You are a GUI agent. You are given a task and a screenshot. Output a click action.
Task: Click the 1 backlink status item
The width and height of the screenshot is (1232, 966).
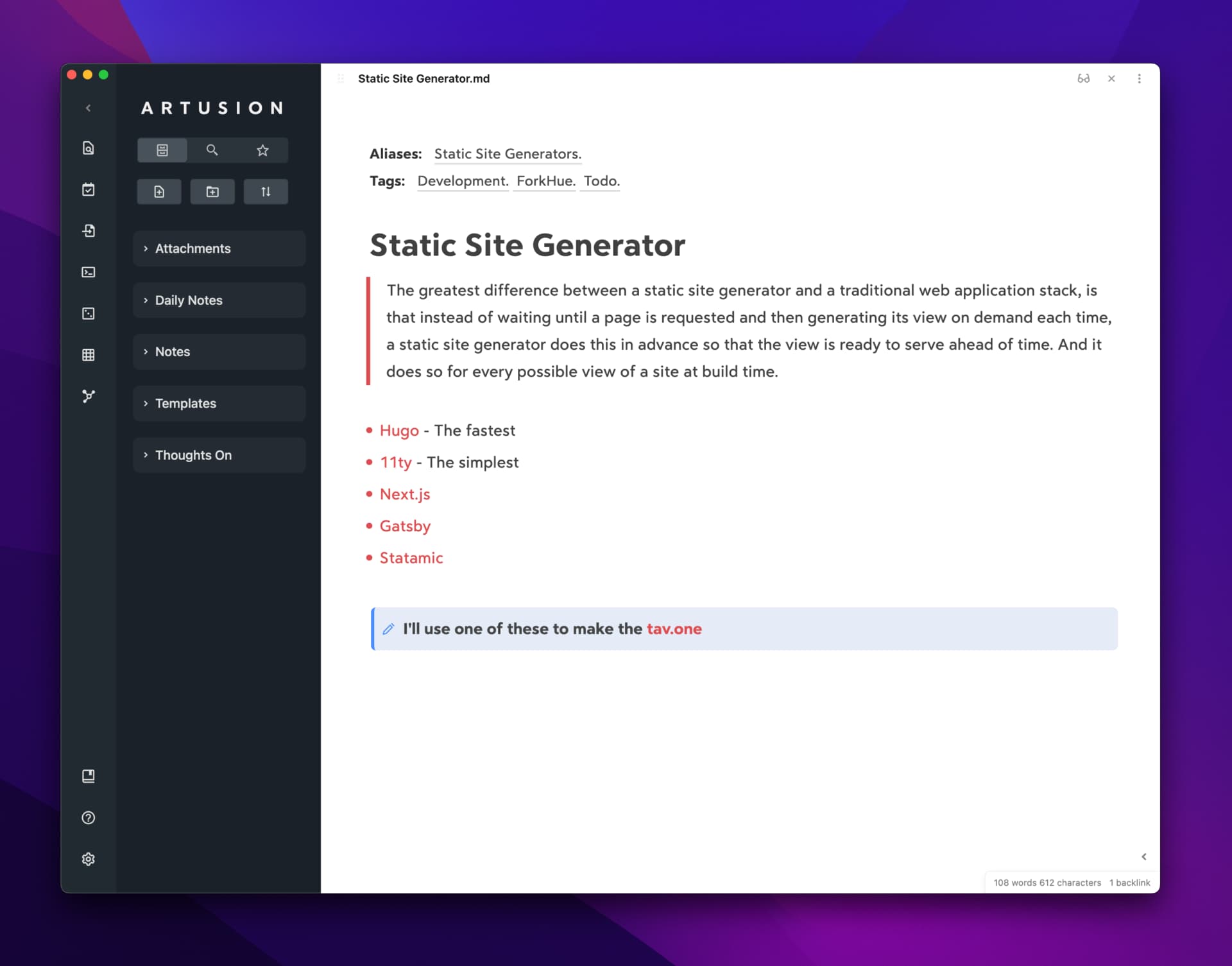coord(1129,883)
